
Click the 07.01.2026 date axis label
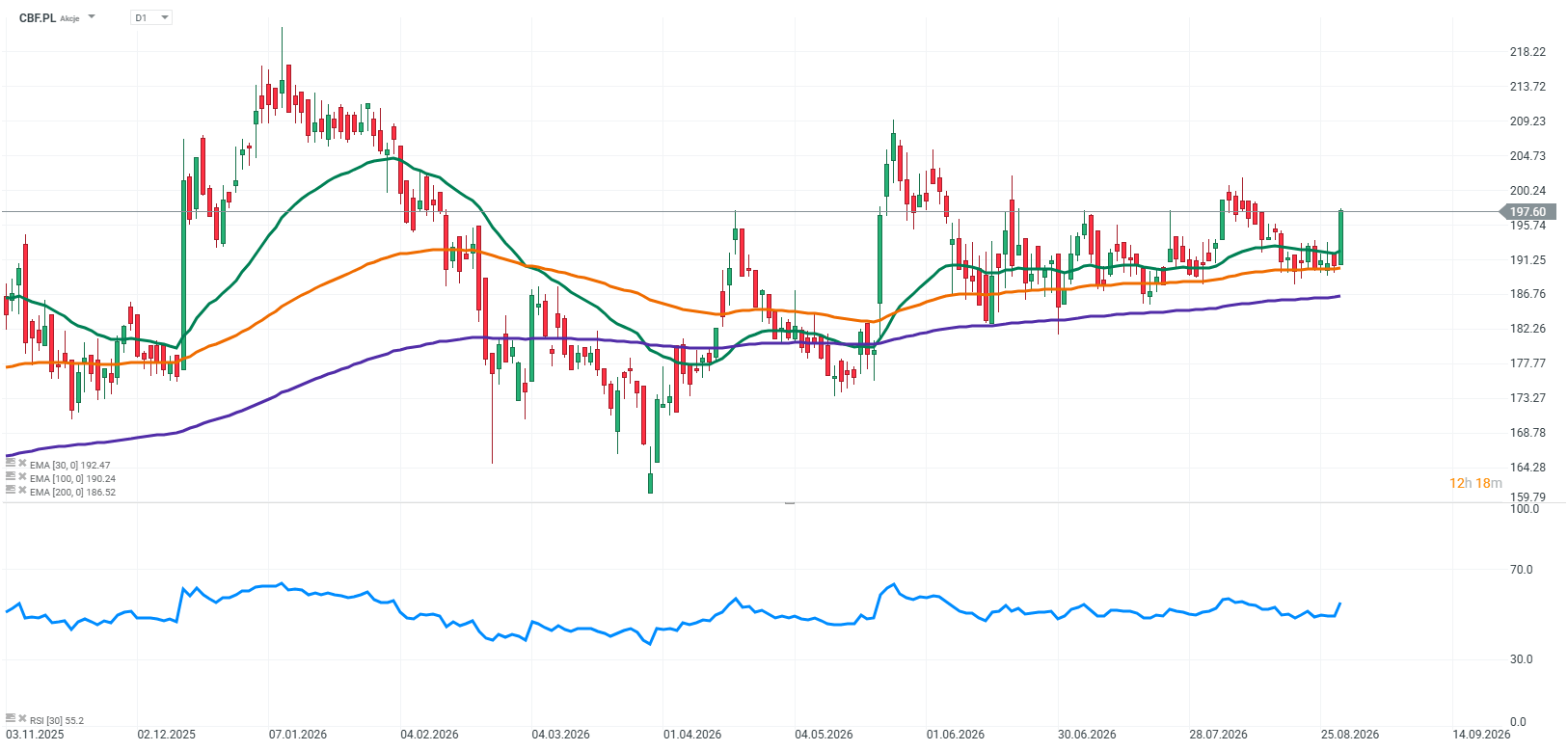point(298,735)
